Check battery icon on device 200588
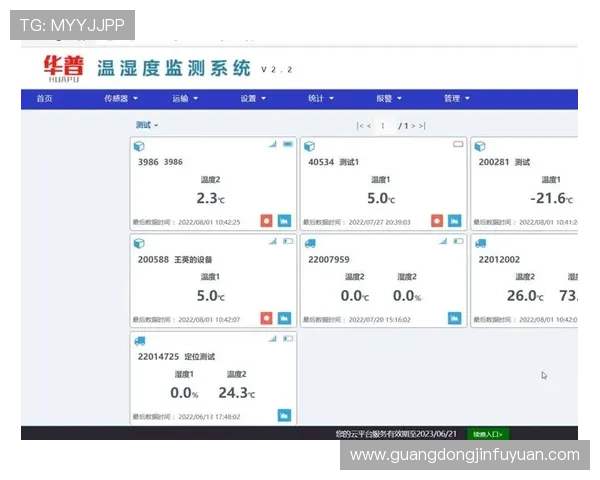The height and width of the screenshot is (480, 600). point(288,241)
